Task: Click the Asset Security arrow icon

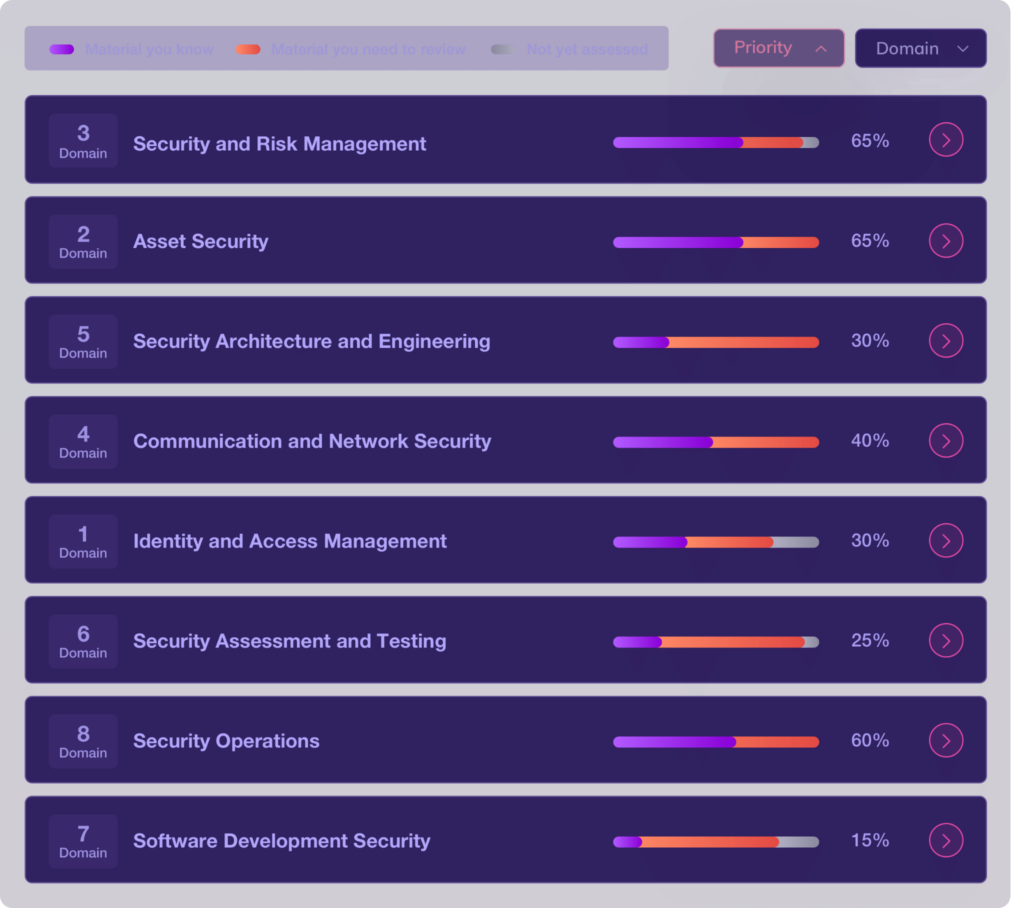Action: pos(945,240)
